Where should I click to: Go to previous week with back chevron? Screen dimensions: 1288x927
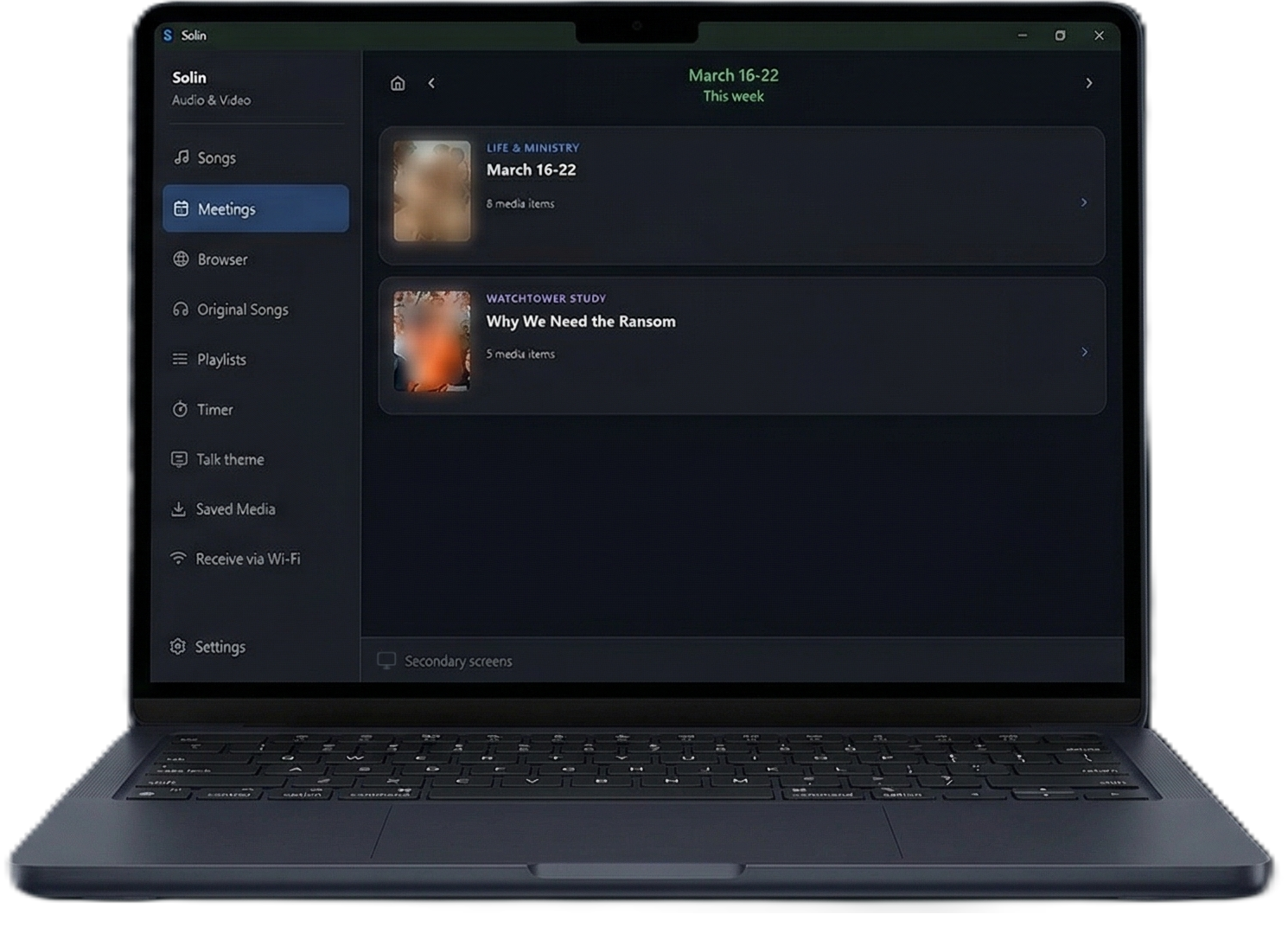point(431,83)
